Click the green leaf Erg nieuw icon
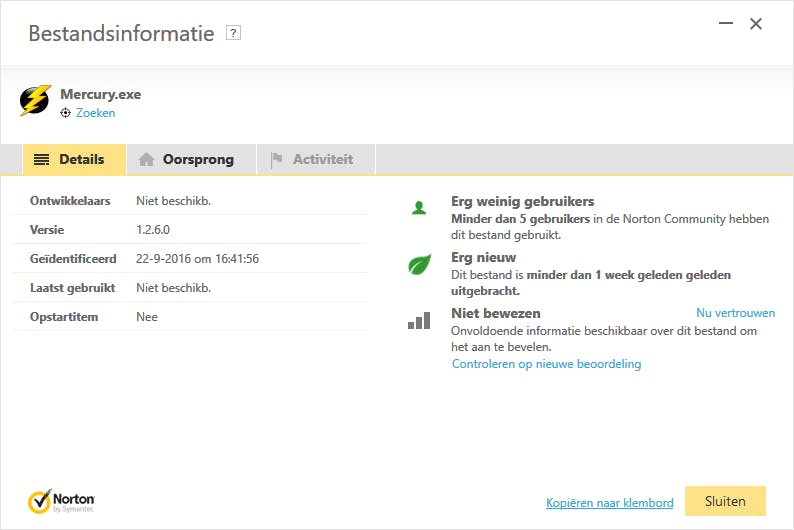 [x=418, y=265]
